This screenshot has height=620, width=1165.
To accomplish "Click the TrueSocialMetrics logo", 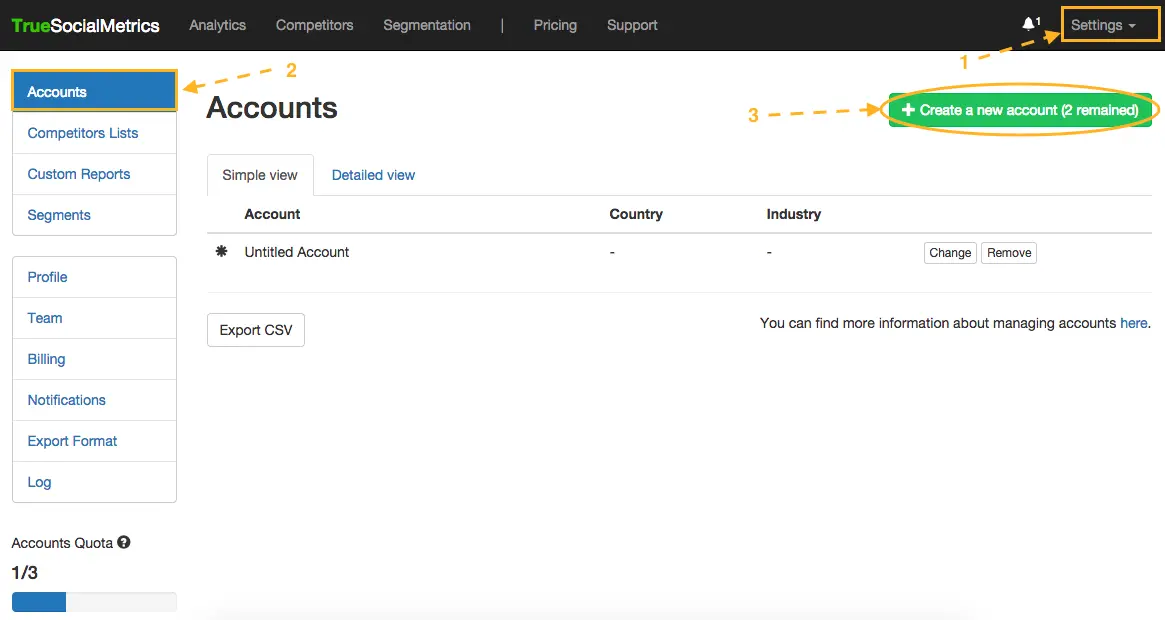I will pyautogui.click(x=86, y=26).
